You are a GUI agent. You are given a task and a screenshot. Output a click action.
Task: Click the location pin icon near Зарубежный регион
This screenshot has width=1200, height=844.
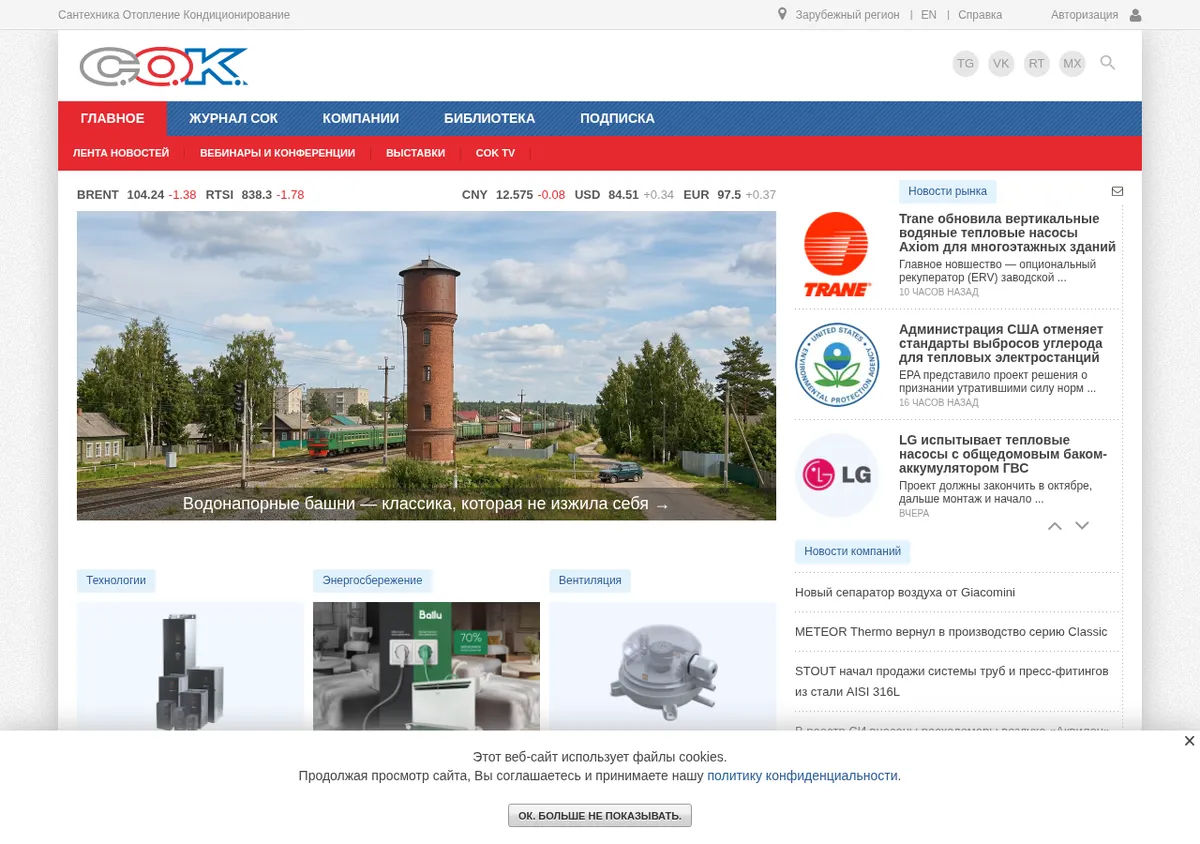[x=782, y=15]
